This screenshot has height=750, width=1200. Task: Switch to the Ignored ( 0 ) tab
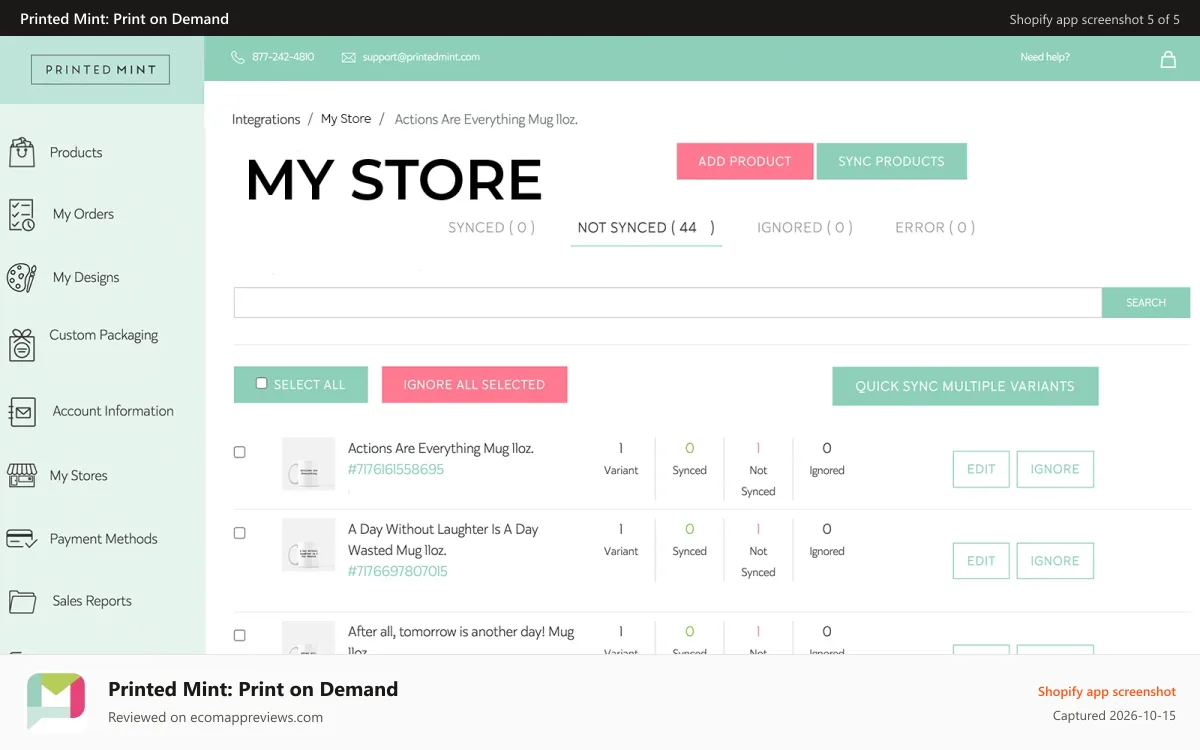(804, 227)
